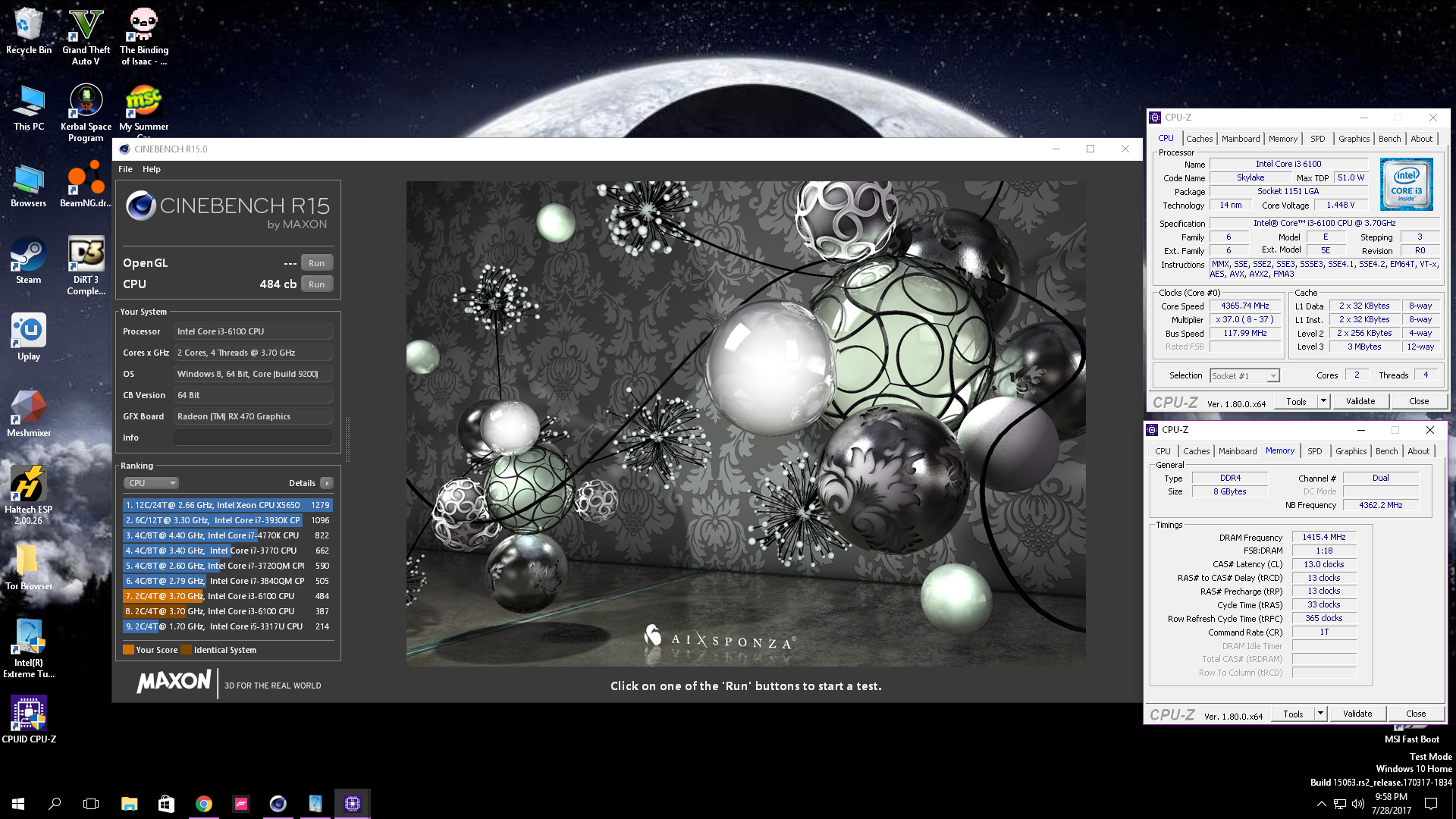Screen dimensions: 1456x819
Task: Select DiRT 3 Complete desktop icon
Action: [86, 265]
